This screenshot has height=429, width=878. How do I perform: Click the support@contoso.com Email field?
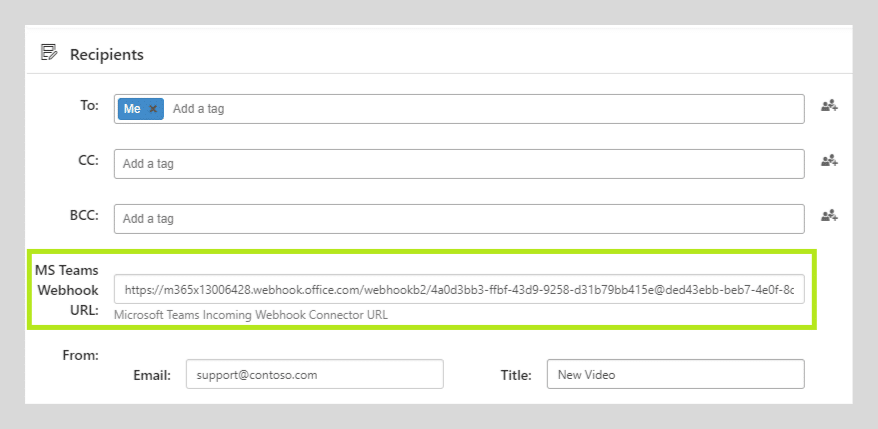pyautogui.click(x=315, y=374)
